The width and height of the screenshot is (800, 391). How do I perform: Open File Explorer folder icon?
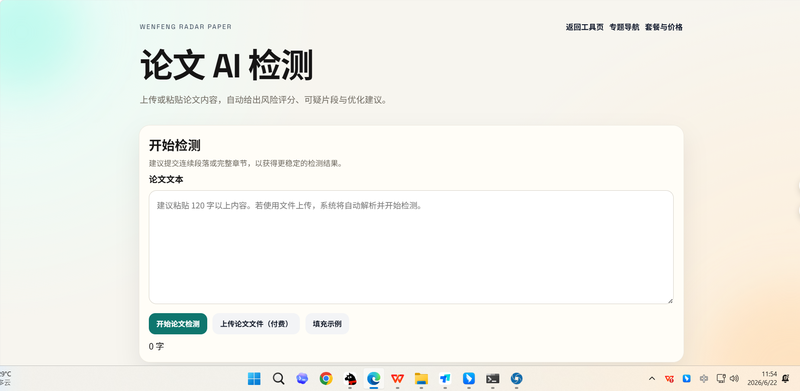pos(421,378)
